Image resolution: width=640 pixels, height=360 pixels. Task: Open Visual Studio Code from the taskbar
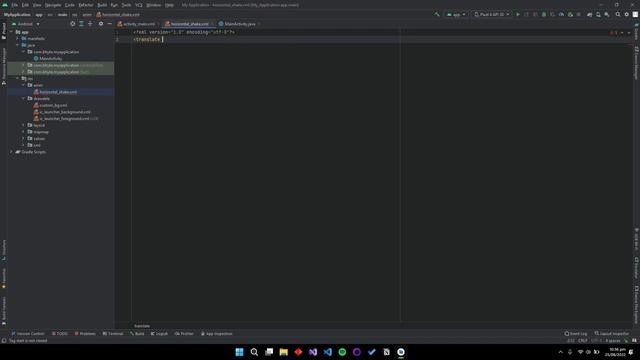click(327, 352)
